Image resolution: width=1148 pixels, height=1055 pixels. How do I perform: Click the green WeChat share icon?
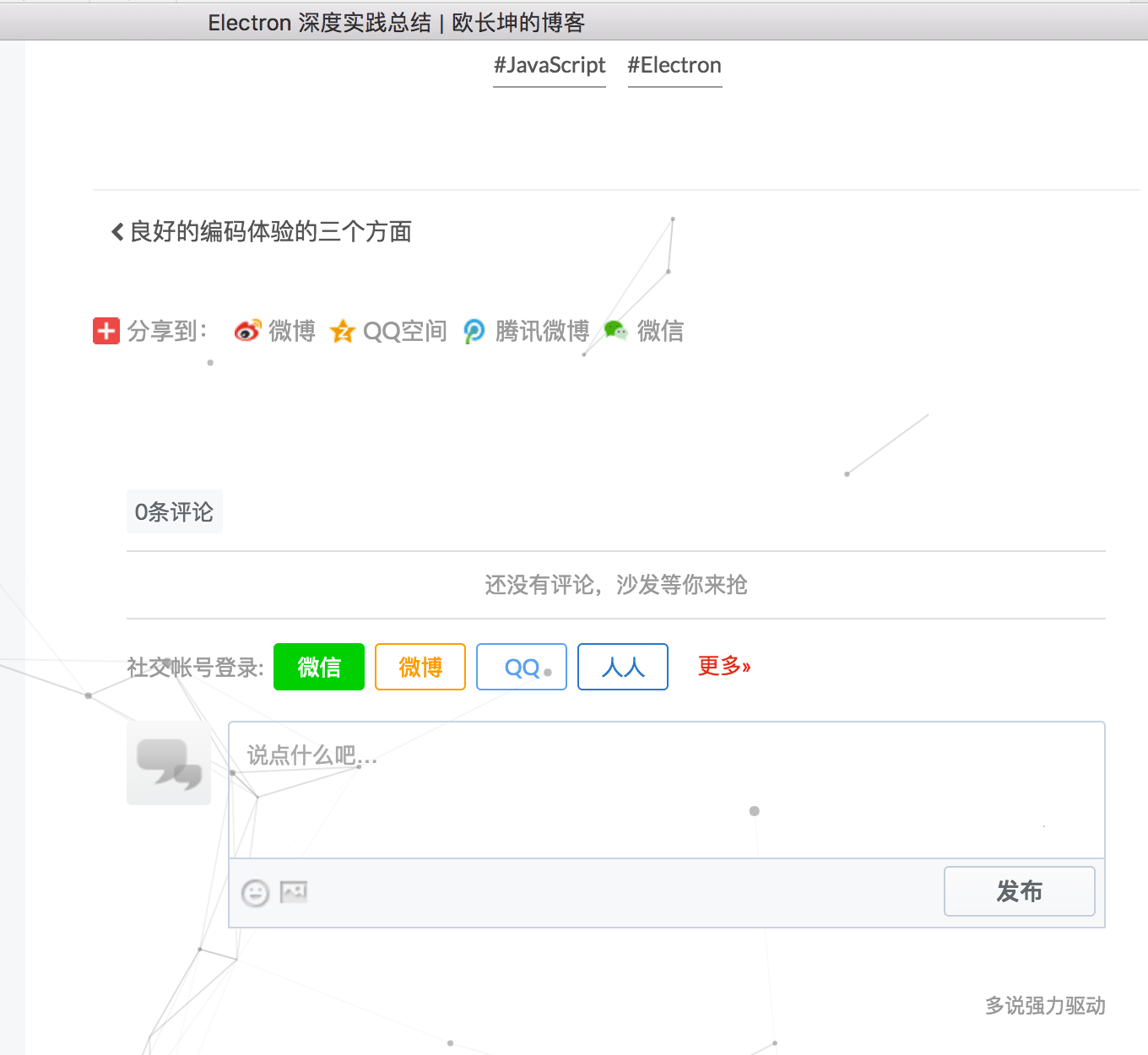pyautogui.click(x=616, y=331)
